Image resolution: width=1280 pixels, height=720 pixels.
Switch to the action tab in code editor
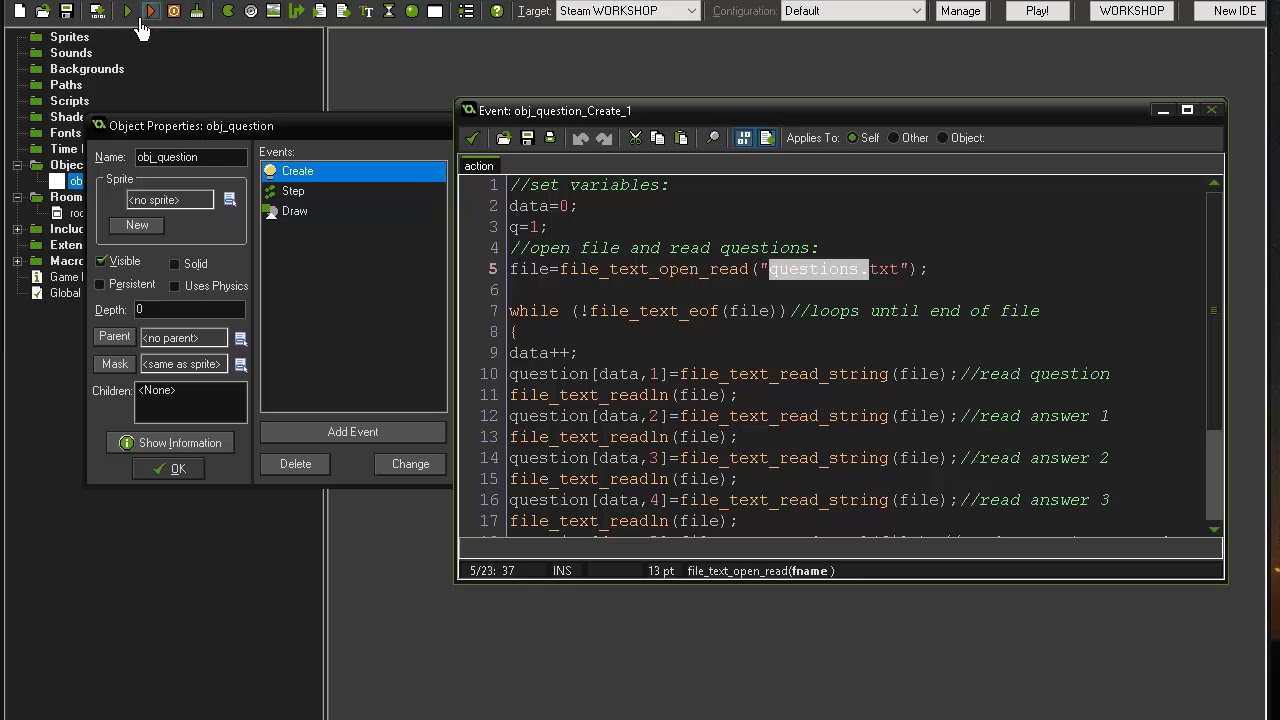[x=479, y=166]
